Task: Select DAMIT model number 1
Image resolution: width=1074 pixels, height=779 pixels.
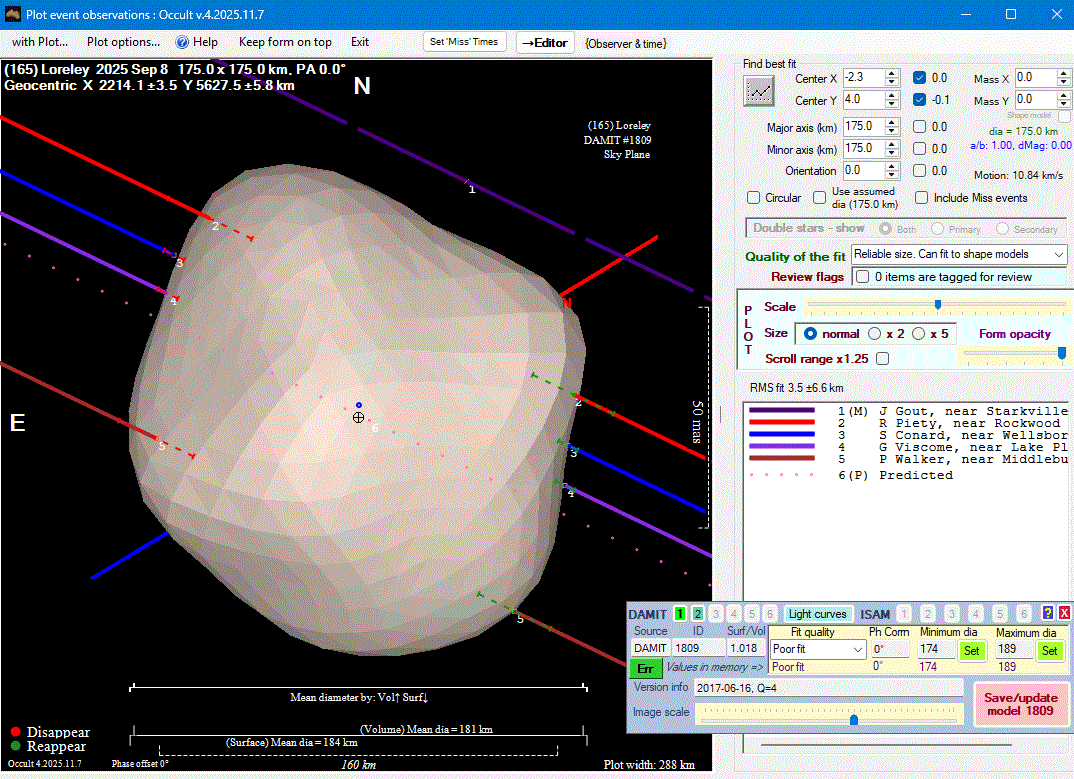Action: click(x=680, y=614)
